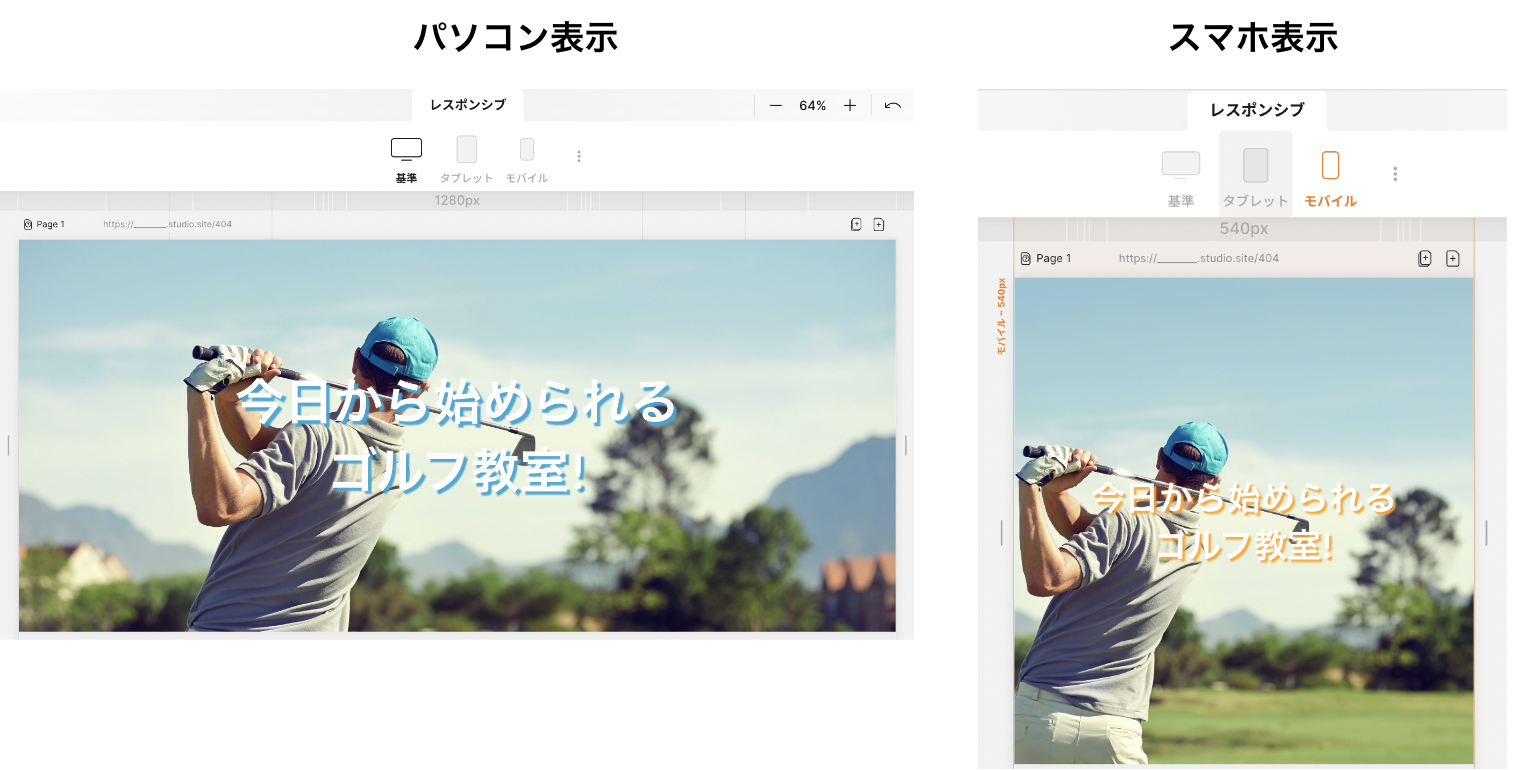Click the add page icon in right panel
The image size is (1522, 770).
(x=1453, y=258)
